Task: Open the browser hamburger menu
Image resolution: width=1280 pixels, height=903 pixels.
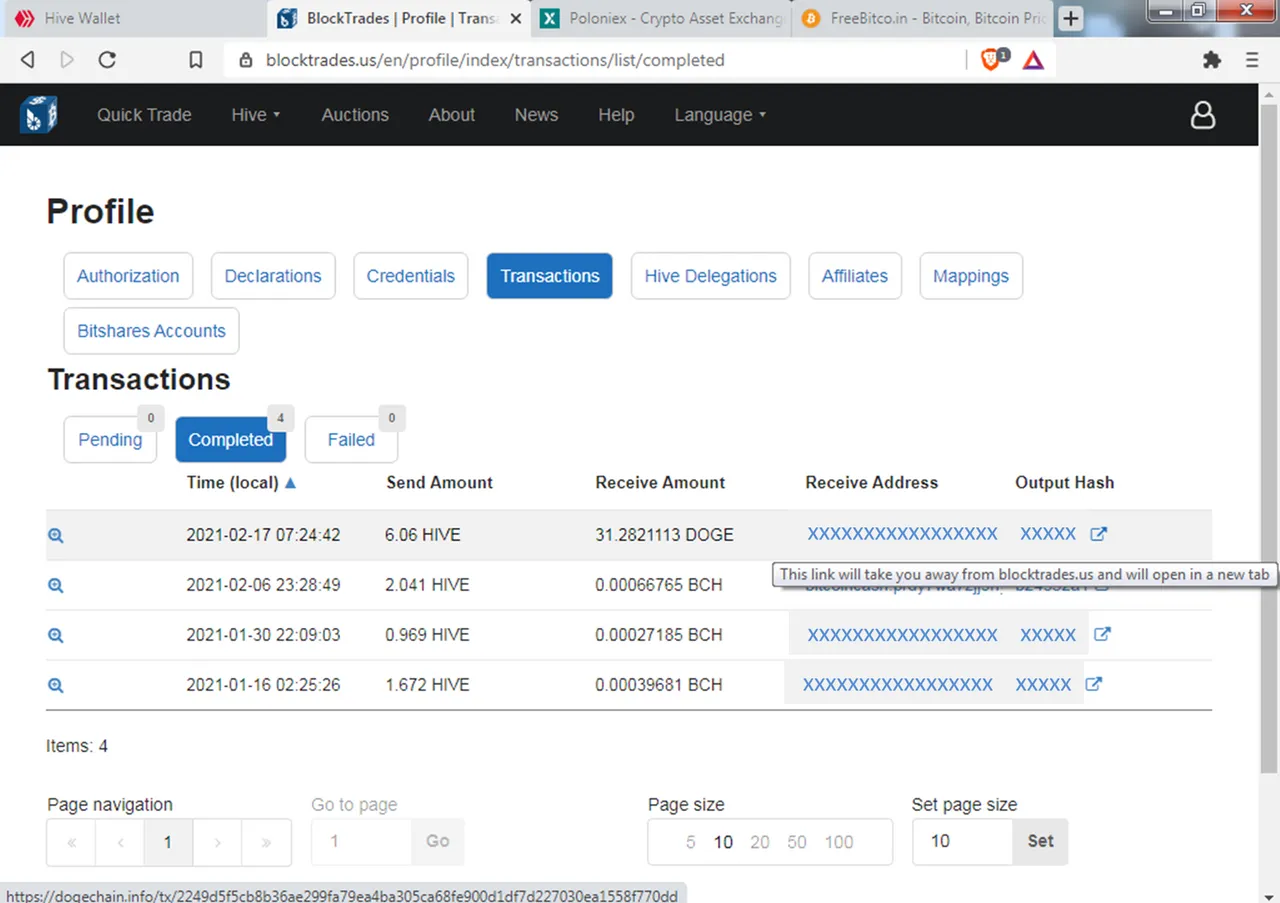Action: [x=1252, y=60]
